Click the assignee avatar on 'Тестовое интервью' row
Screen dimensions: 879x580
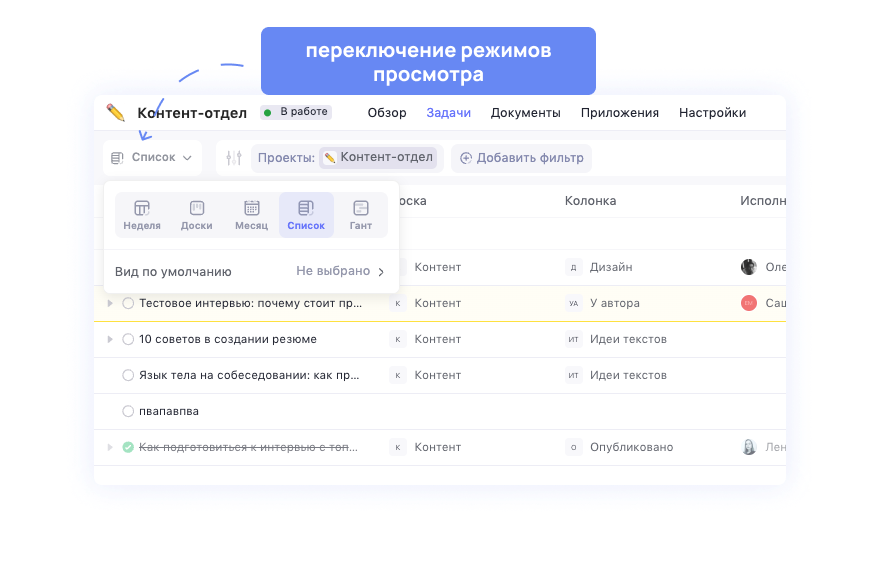pyautogui.click(x=748, y=303)
